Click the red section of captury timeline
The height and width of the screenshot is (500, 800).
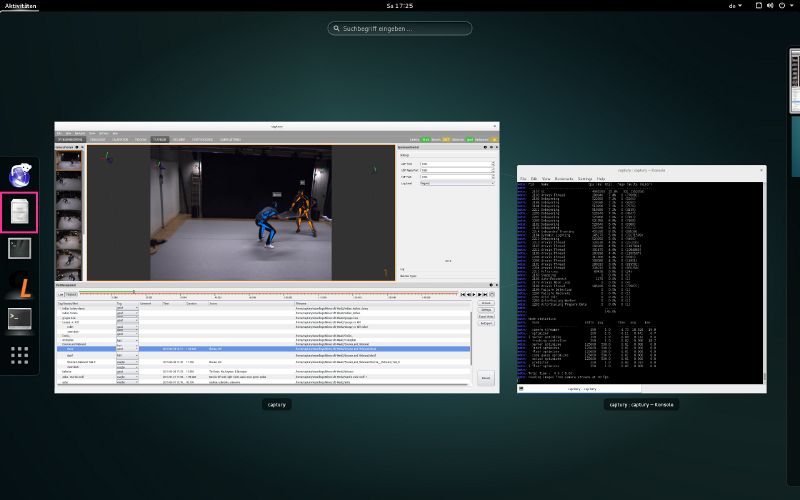[296, 293]
